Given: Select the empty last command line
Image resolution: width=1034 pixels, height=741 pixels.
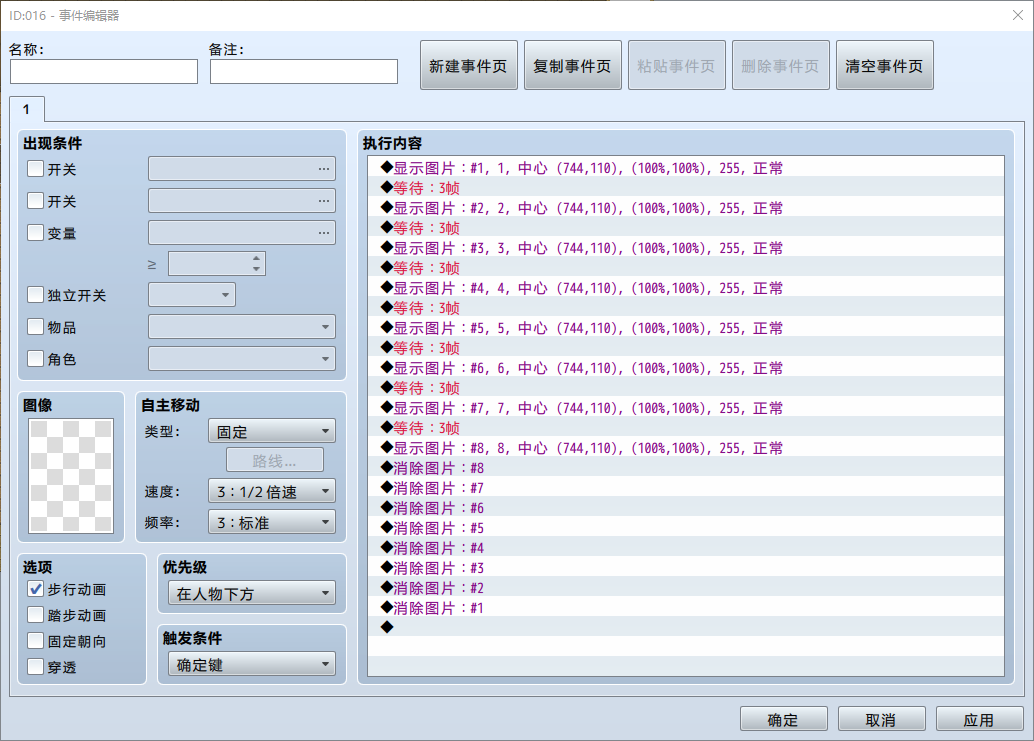Looking at the screenshot, I should click(686, 627).
